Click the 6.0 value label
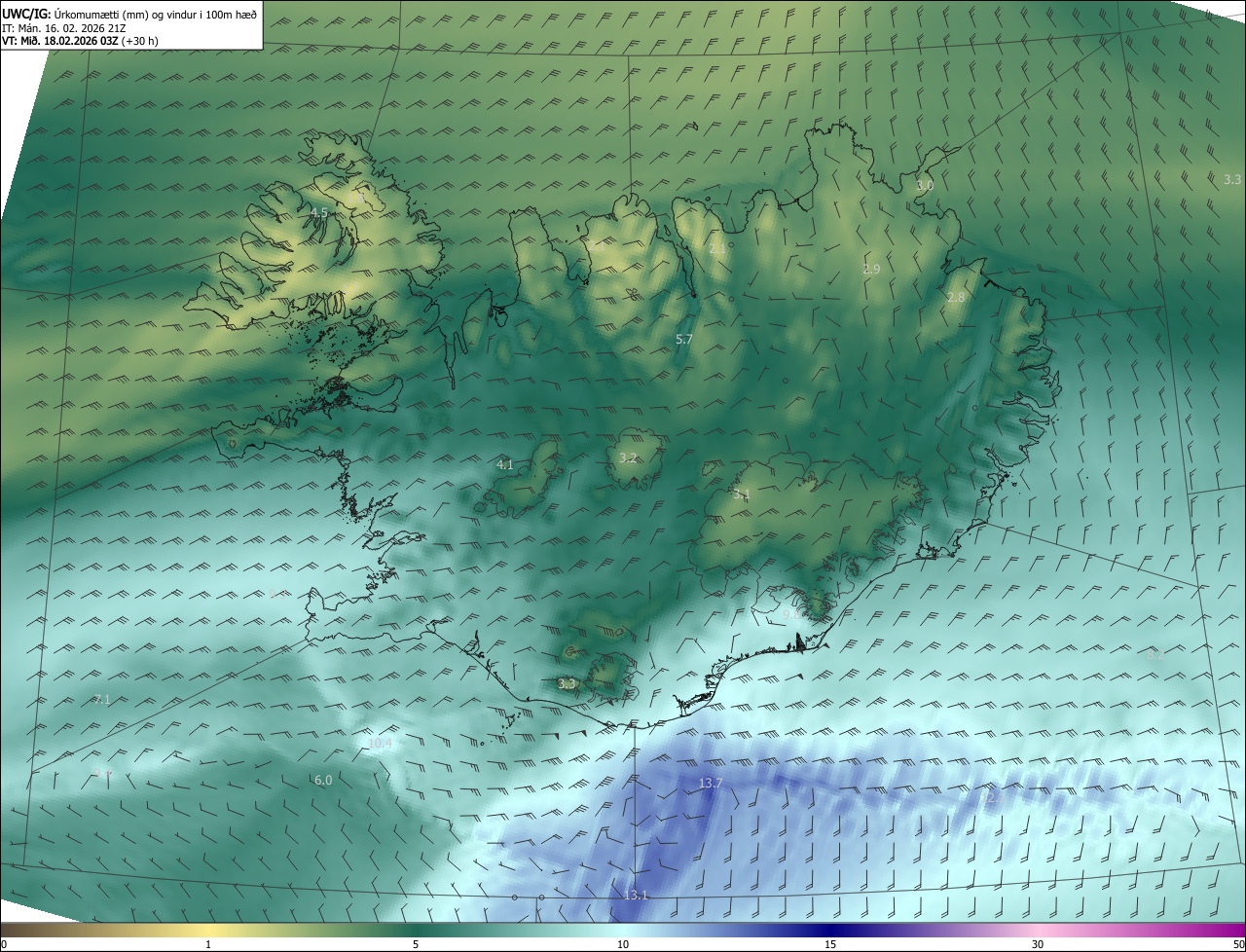Screen dimensions: 1246x952 point(323,780)
